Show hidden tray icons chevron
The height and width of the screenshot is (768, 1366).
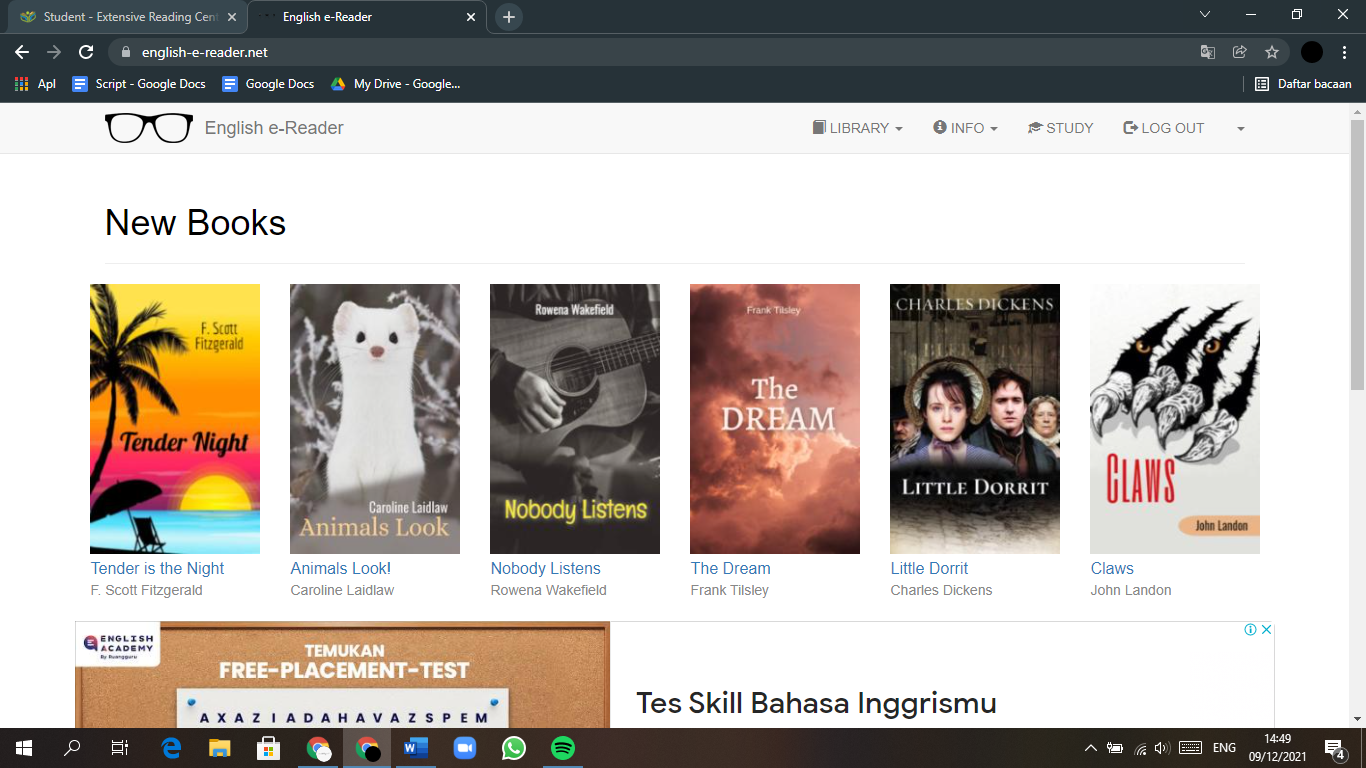click(x=1091, y=748)
